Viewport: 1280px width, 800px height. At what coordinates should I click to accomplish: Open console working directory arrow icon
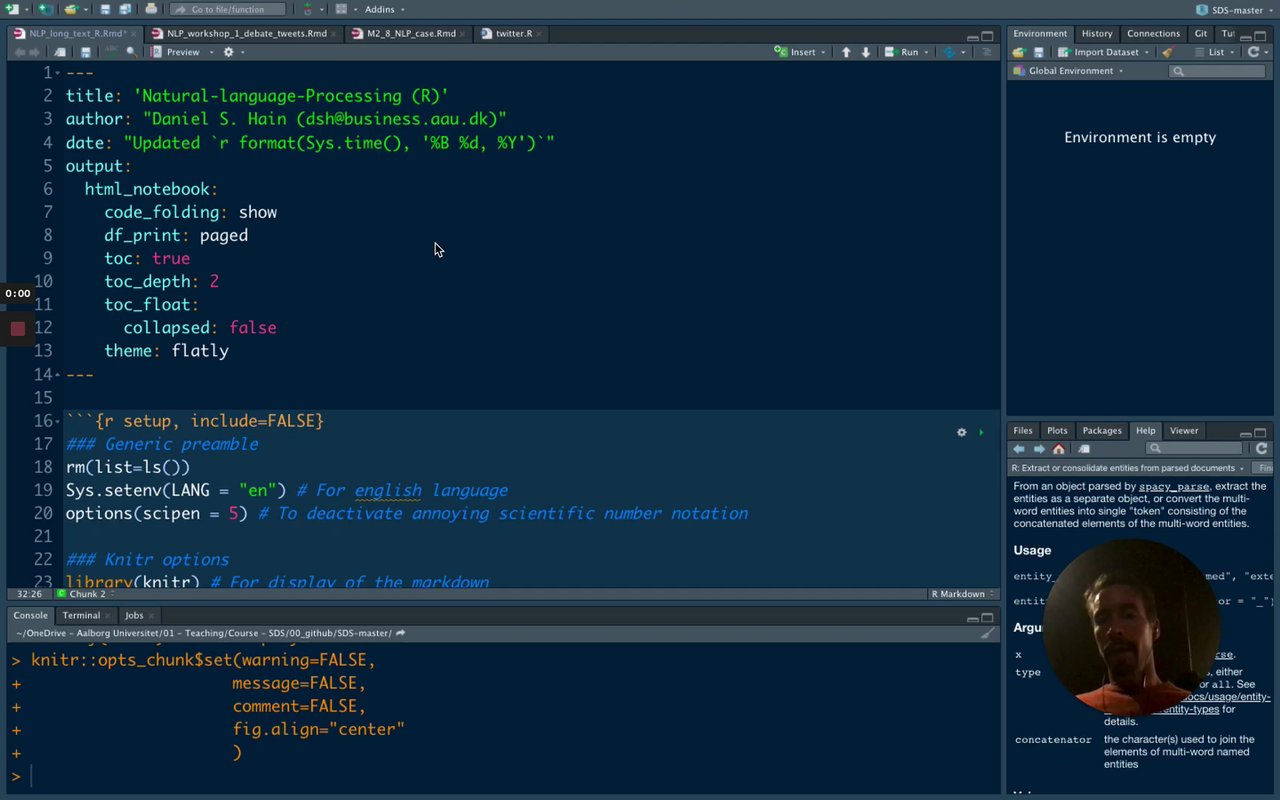coord(400,633)
